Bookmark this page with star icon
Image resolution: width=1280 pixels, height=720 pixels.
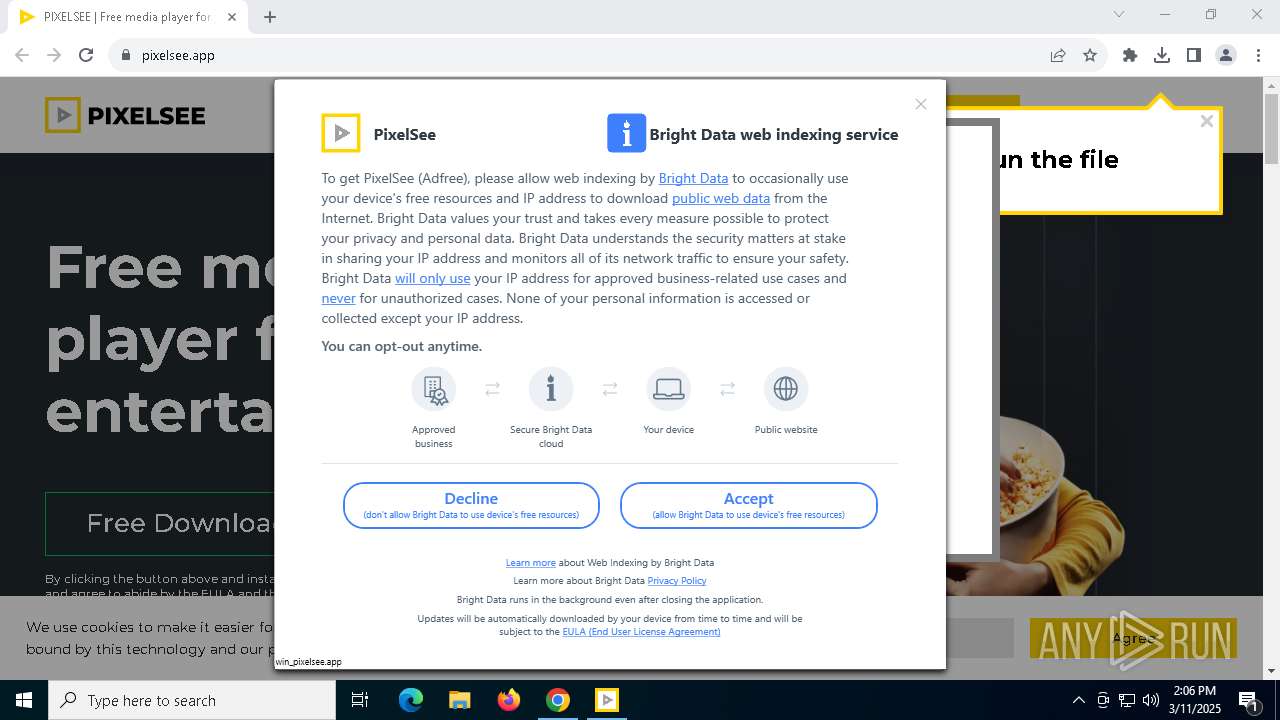click(x=1090, y=55)
